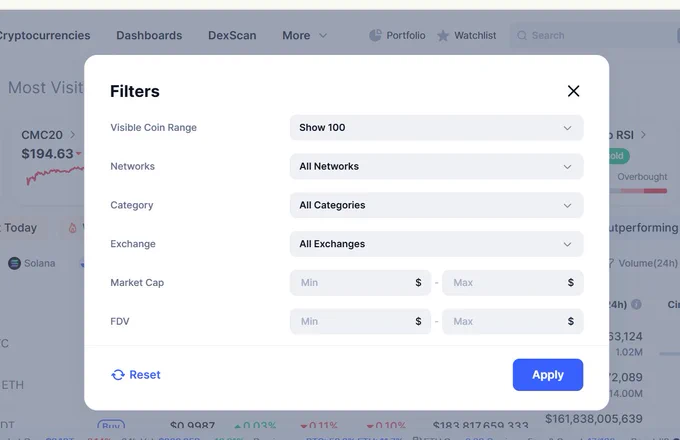Screen dimensions: 680x440
Task: Click the FDV Min input field
Action: (x=360, y=321)
